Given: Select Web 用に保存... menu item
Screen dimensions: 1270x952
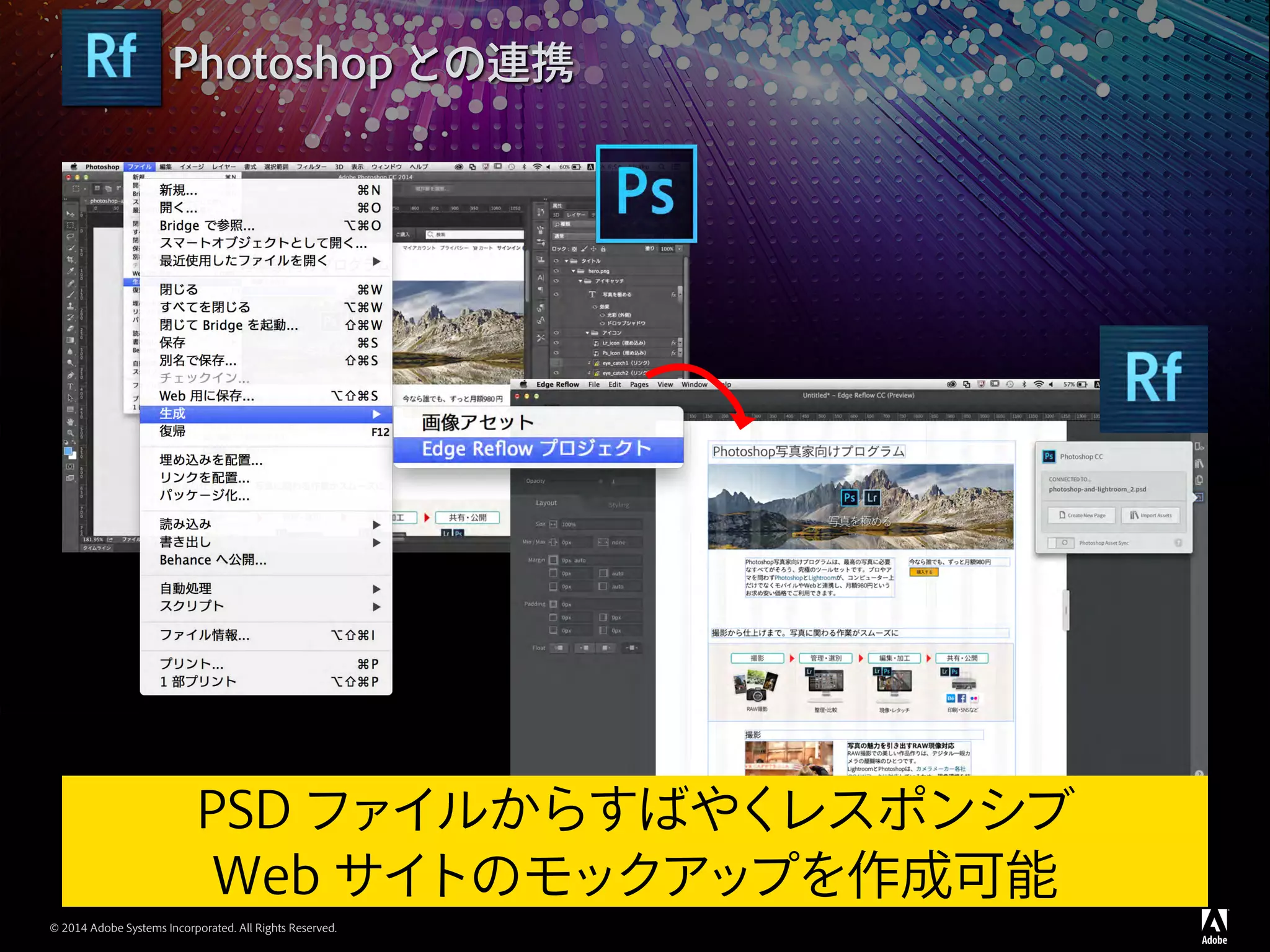Looking at the screenshot, I should (266, 396).
